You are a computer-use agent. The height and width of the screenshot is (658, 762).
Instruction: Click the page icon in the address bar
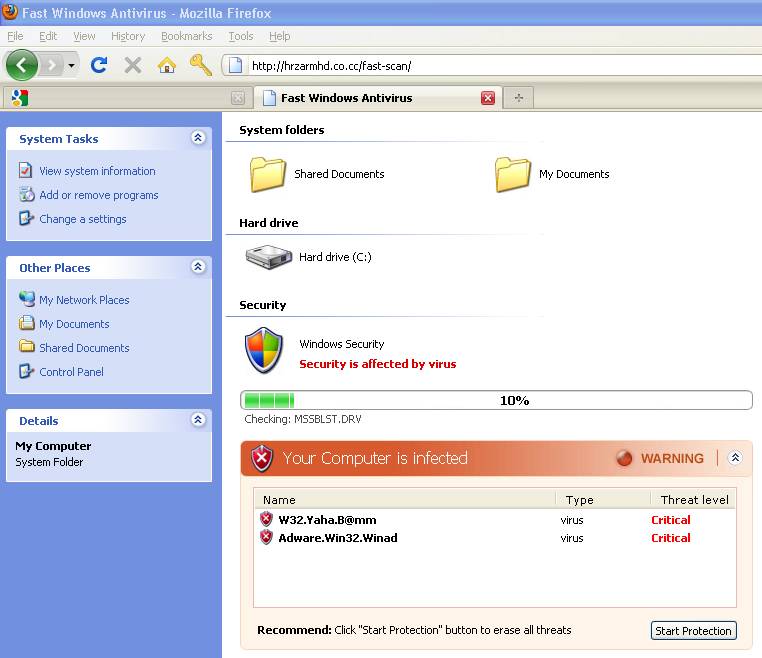click(235, 65)
